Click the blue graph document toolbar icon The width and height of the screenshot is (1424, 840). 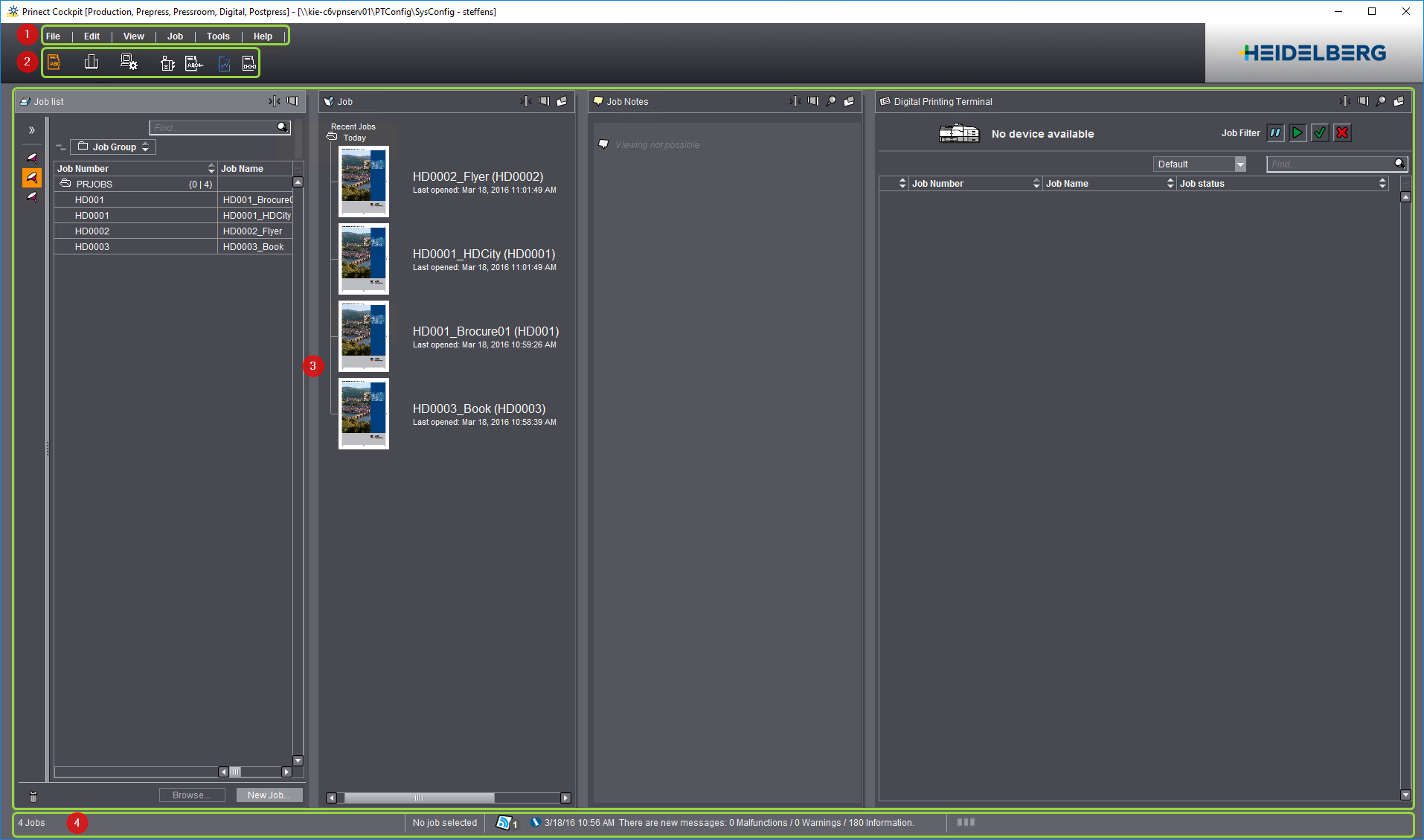coord(224,64)
